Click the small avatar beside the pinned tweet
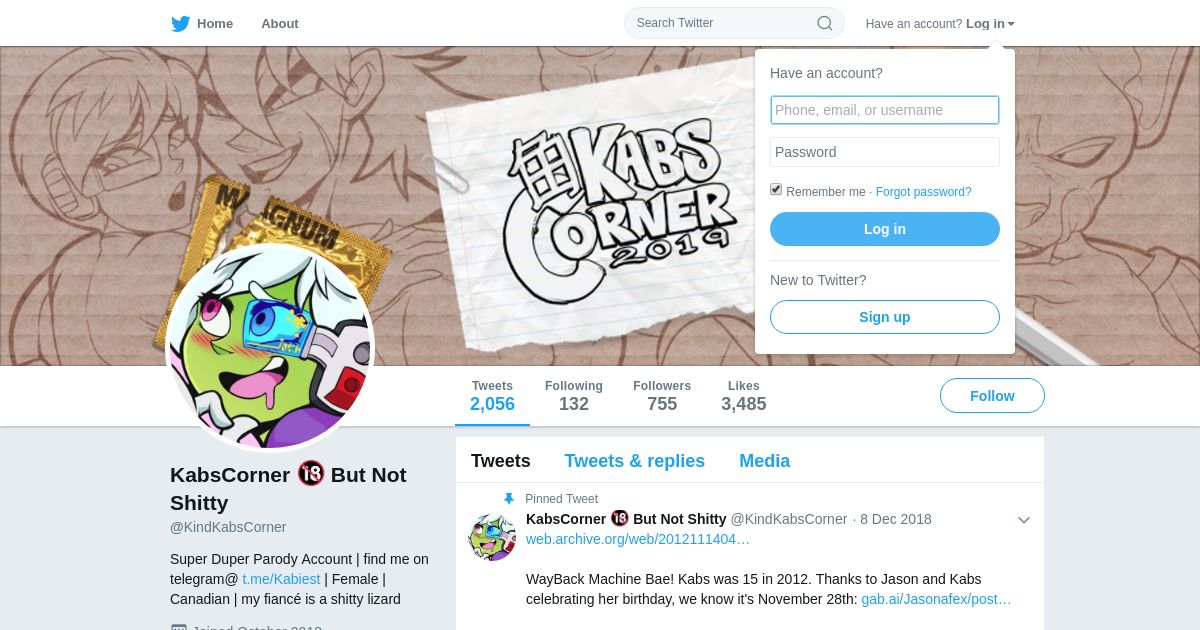The image size is (1200, 630). (492, 537)
